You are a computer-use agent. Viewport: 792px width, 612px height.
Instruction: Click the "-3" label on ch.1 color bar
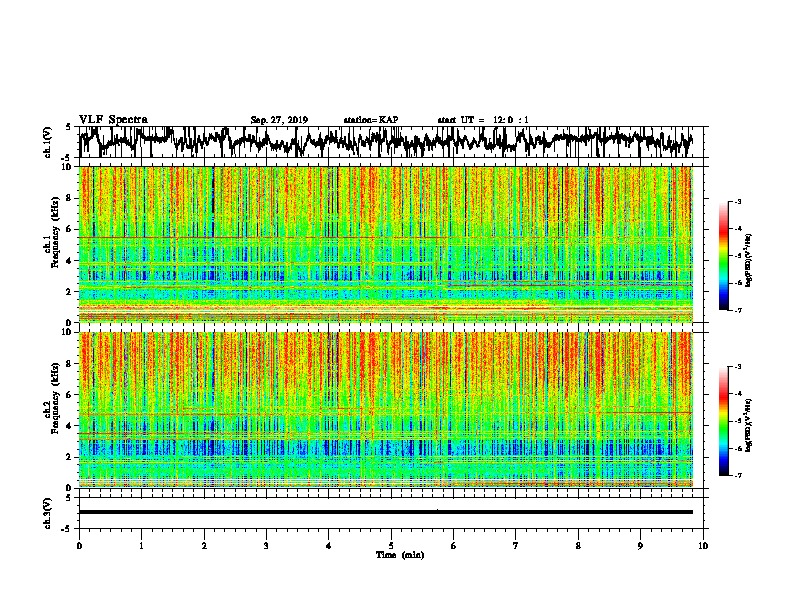point(737,202)
